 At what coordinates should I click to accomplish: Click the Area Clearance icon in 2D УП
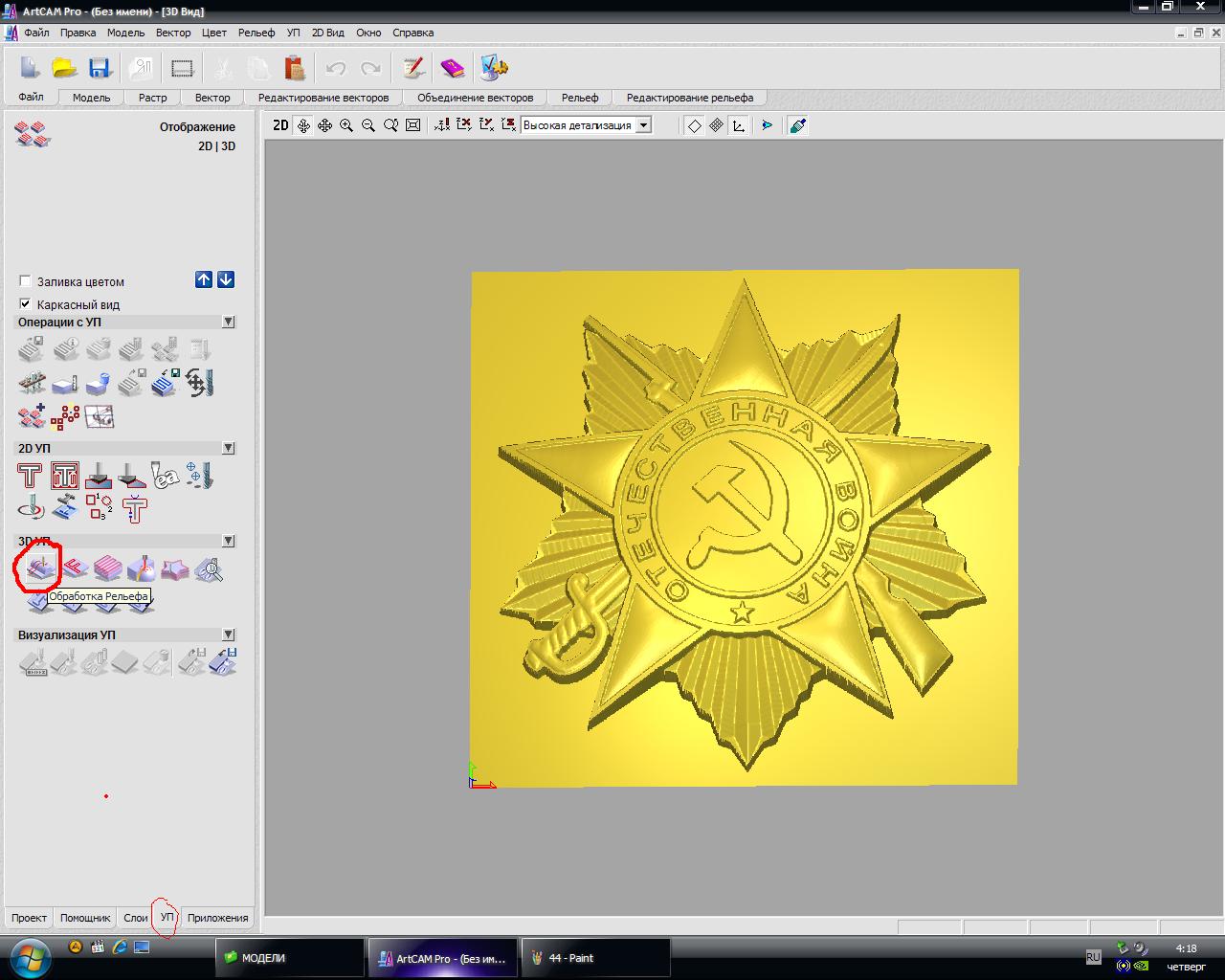65,476
